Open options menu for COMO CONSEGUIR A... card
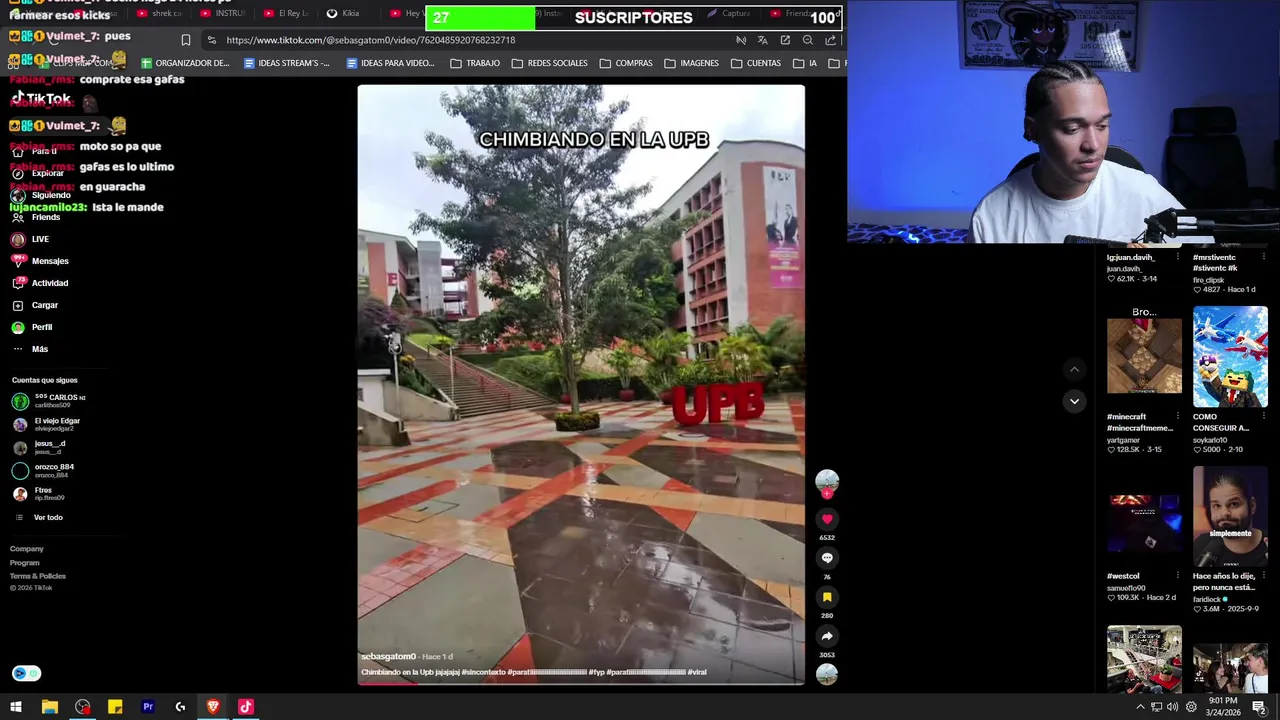 1263,417
